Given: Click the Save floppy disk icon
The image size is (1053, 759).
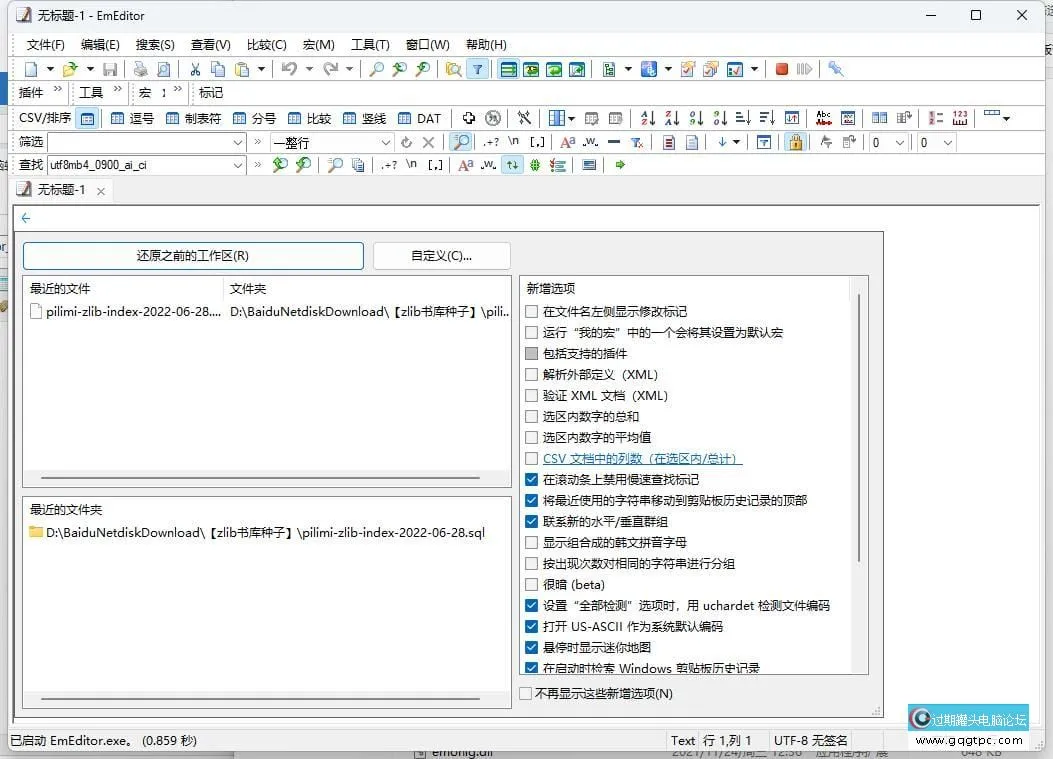Looking at the screenshot, I should 110,69.
